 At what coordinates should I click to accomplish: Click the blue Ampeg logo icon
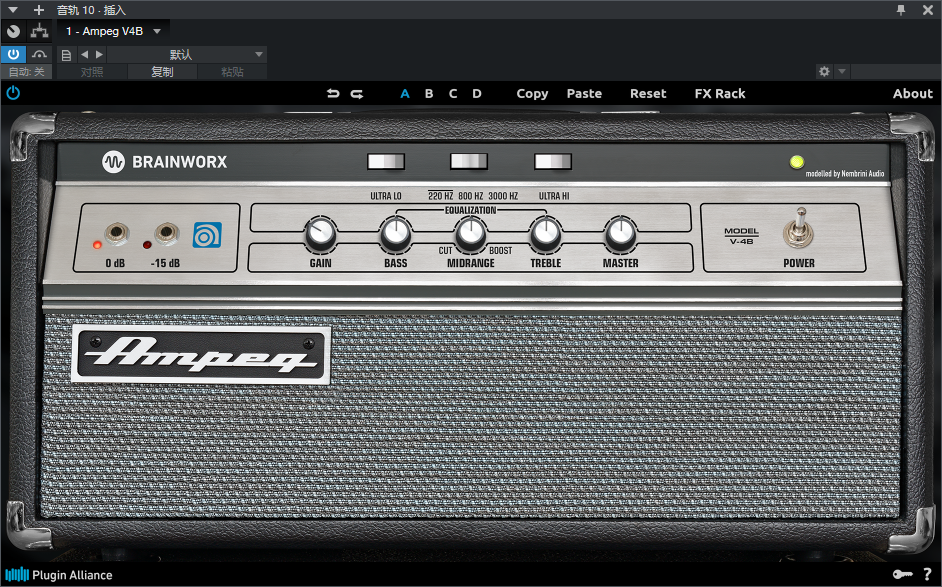[x=207, y=235]
